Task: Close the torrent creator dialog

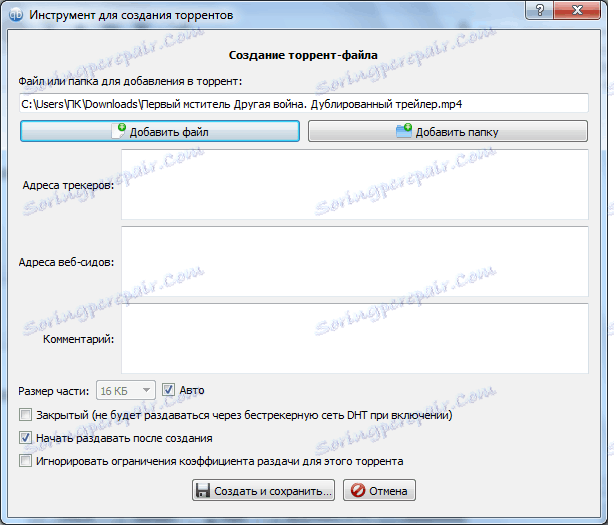Action: point(578,9)
